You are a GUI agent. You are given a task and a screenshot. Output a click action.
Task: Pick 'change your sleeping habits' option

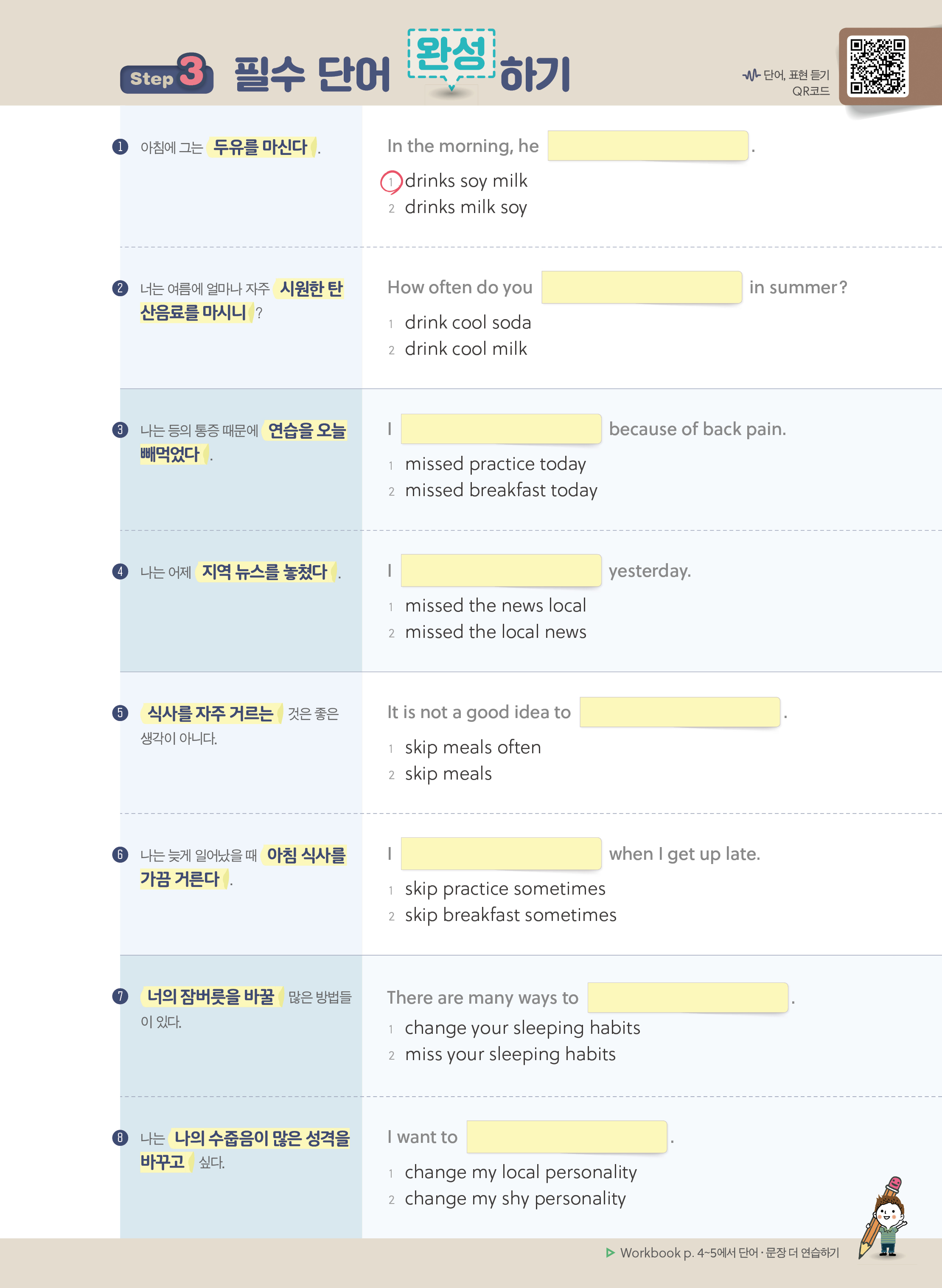522,1028
